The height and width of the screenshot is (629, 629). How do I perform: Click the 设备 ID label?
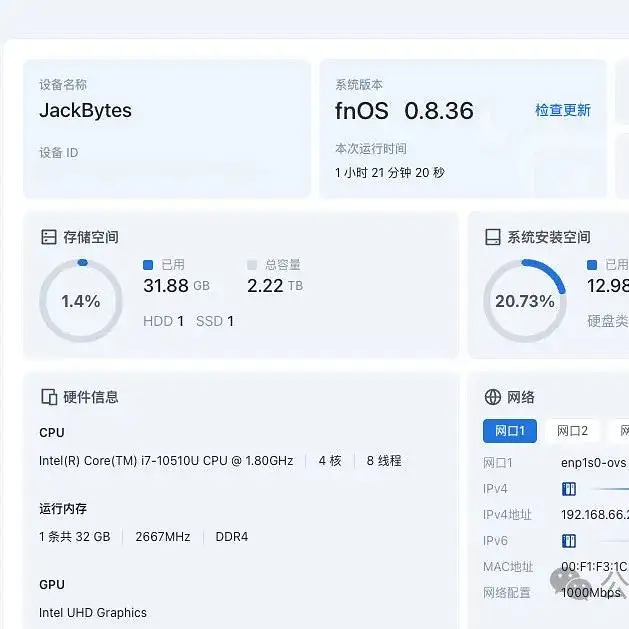point(59,152)
